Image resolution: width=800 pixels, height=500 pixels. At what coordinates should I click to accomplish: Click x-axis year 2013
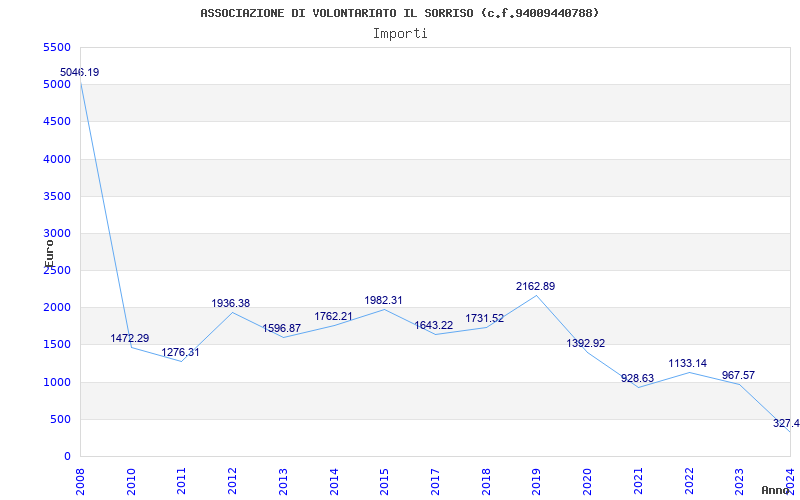click(x=283, y=481)
